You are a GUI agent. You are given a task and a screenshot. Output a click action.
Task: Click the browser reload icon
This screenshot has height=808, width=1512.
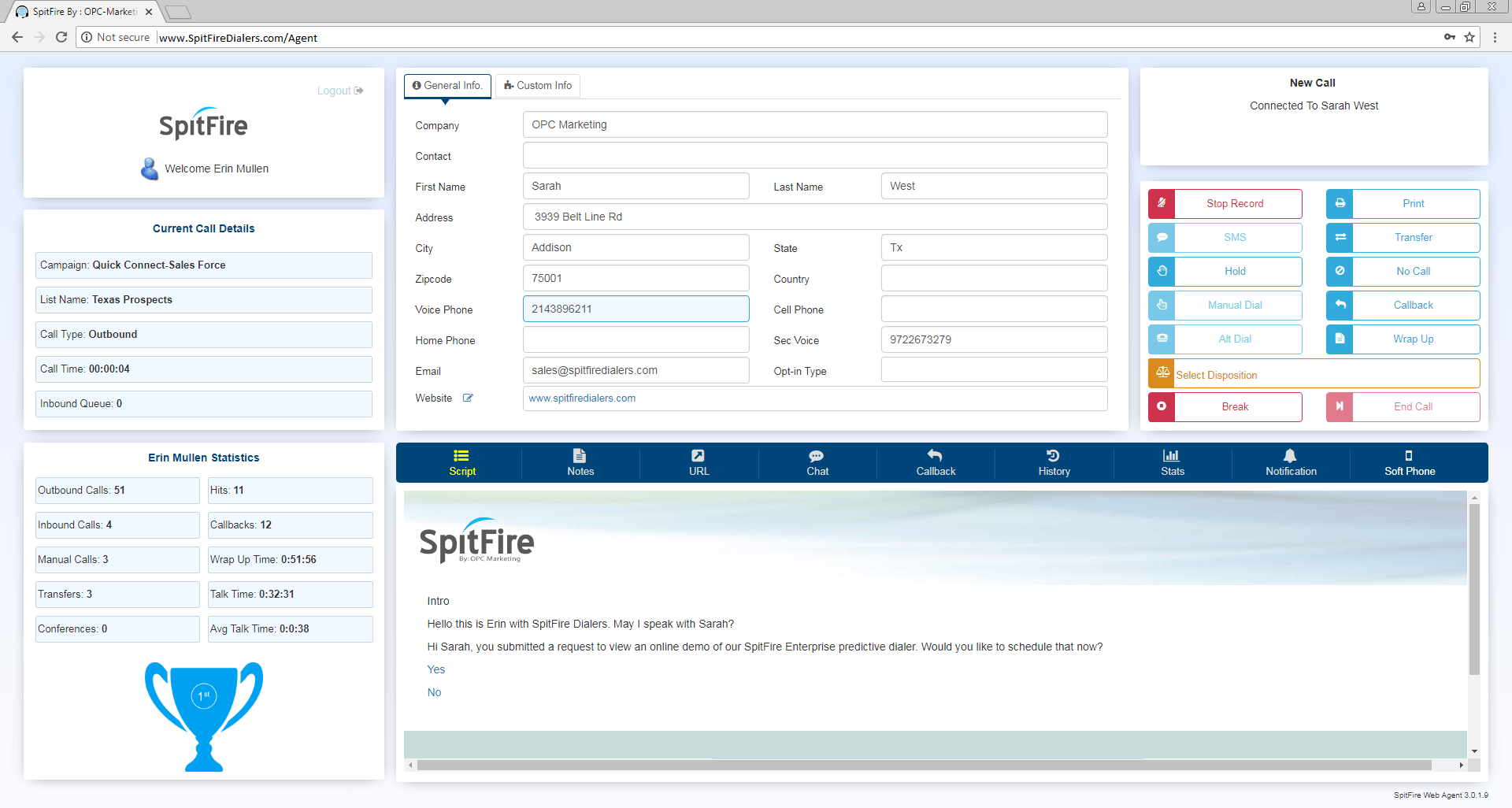click(x=61, y=37)
